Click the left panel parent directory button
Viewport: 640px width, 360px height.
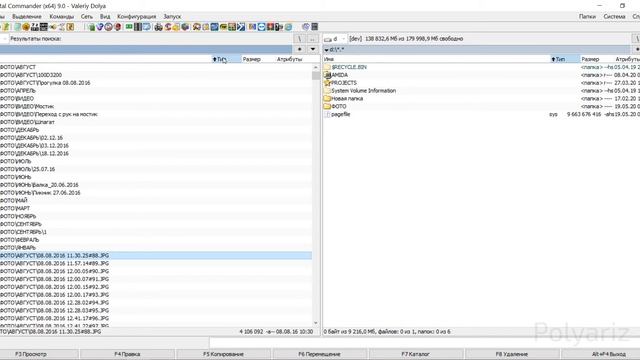click(x=312, y=39)
